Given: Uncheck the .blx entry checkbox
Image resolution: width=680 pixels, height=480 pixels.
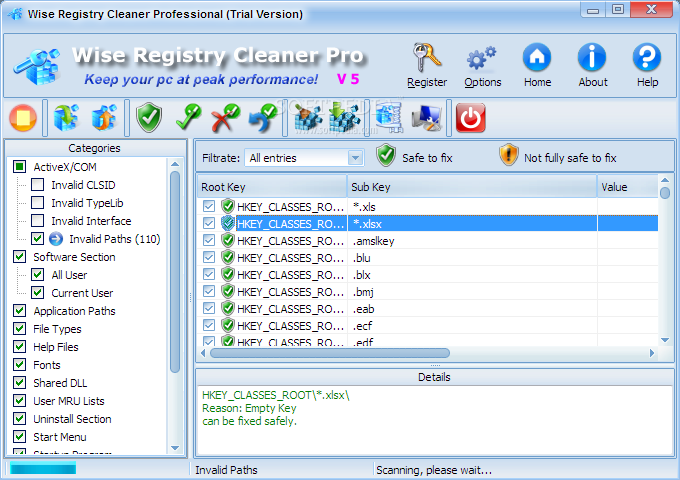Looking at the screenshot, I should pos(209,274).
